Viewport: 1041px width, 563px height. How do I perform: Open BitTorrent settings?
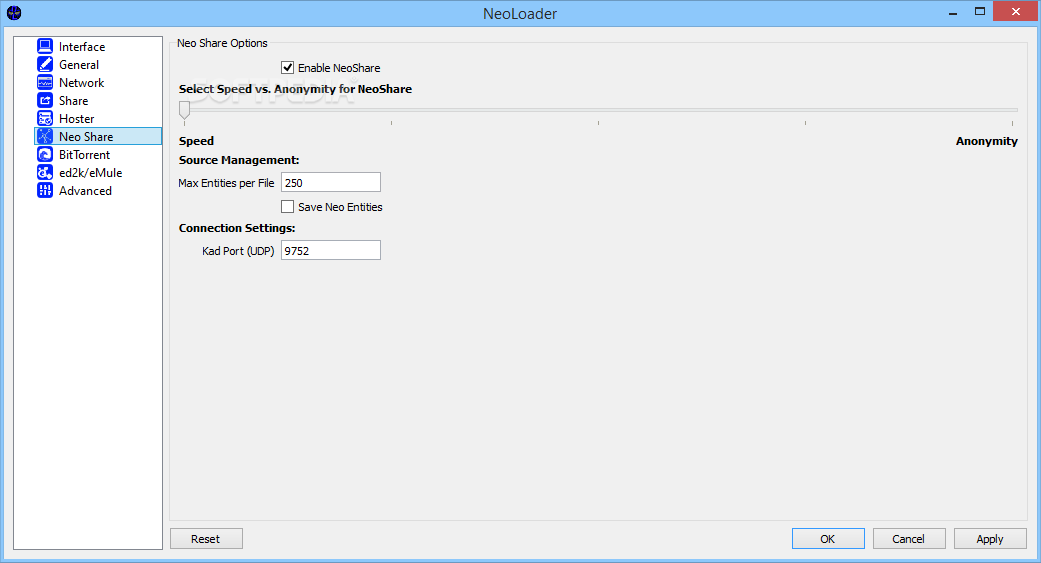pos(84,154)
